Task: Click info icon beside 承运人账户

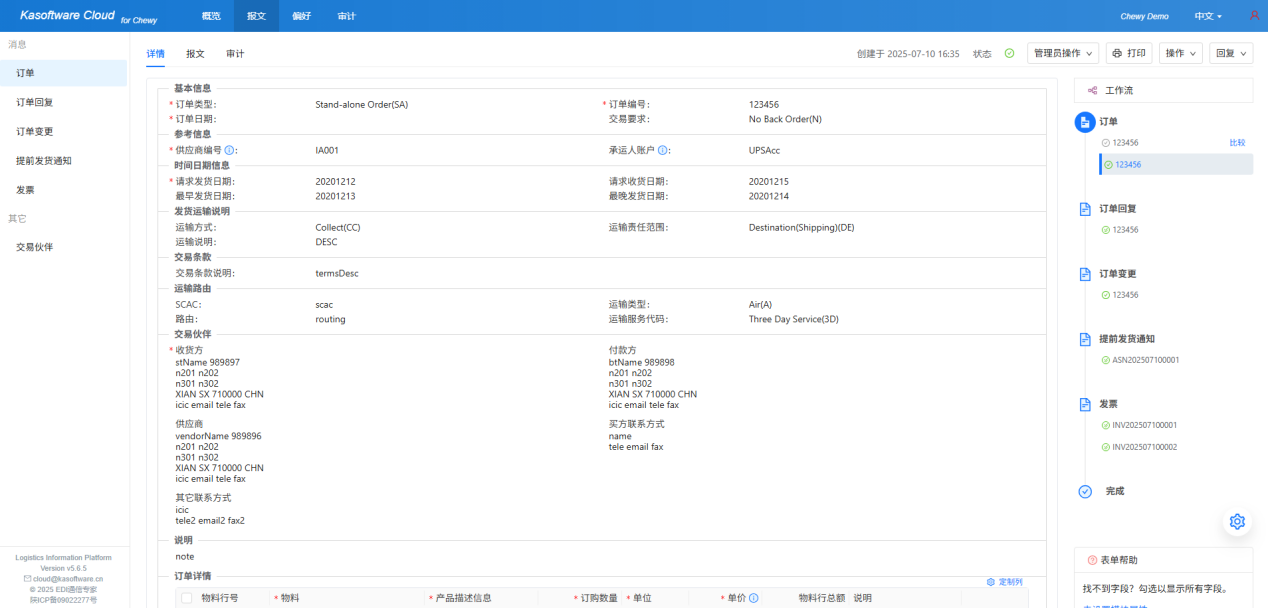Action: coord(663,150)
